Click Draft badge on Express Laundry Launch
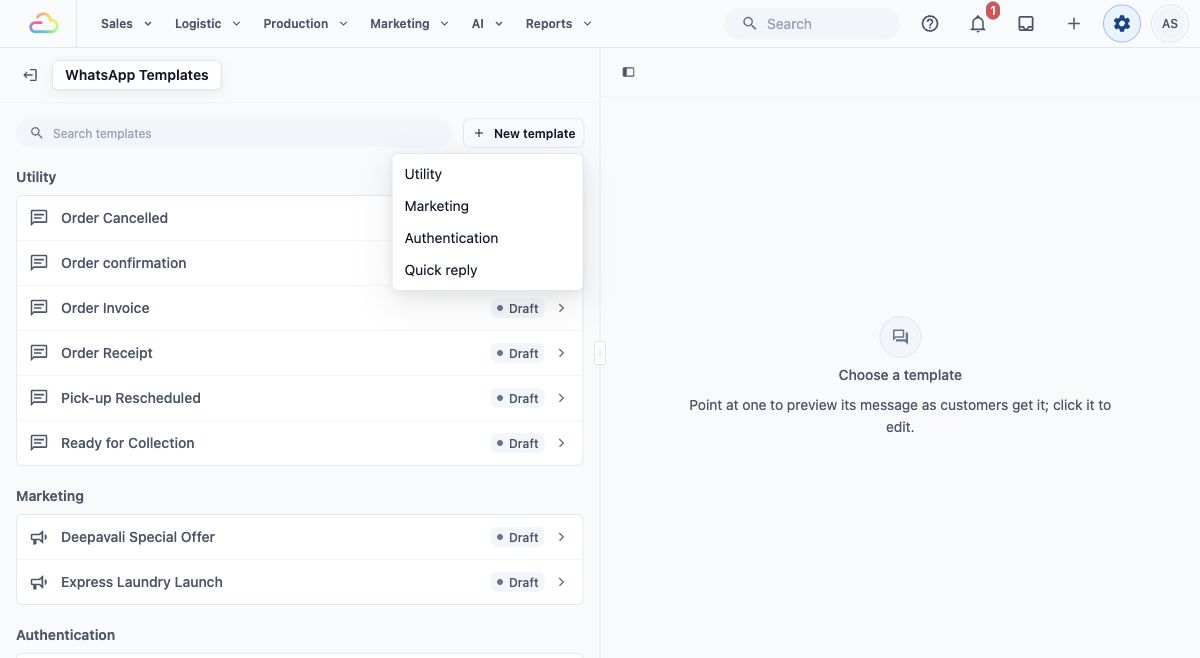 click(517, 582)
